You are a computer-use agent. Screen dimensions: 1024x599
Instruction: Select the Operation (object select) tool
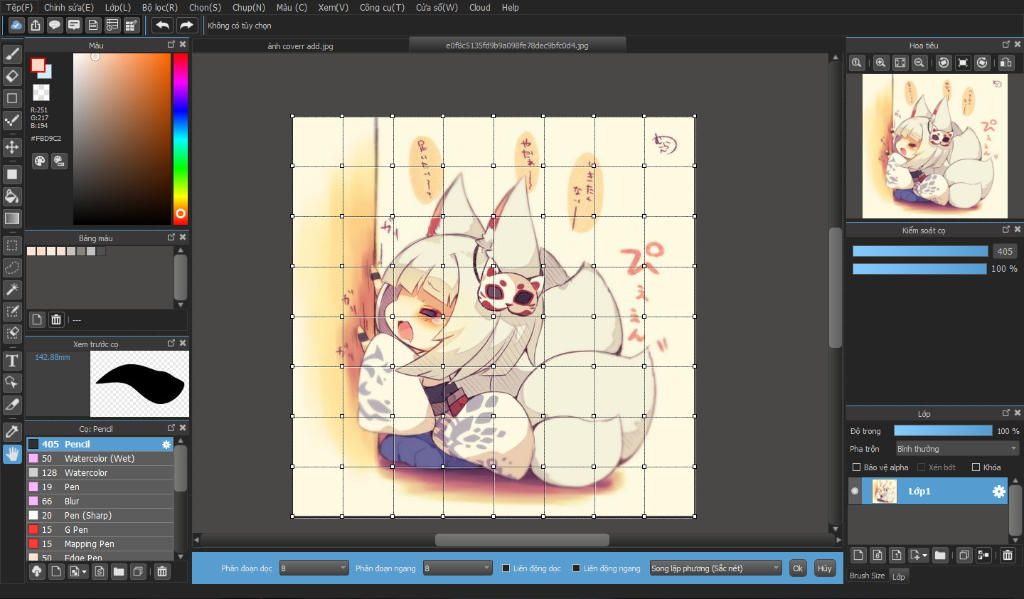coord(12,383)
